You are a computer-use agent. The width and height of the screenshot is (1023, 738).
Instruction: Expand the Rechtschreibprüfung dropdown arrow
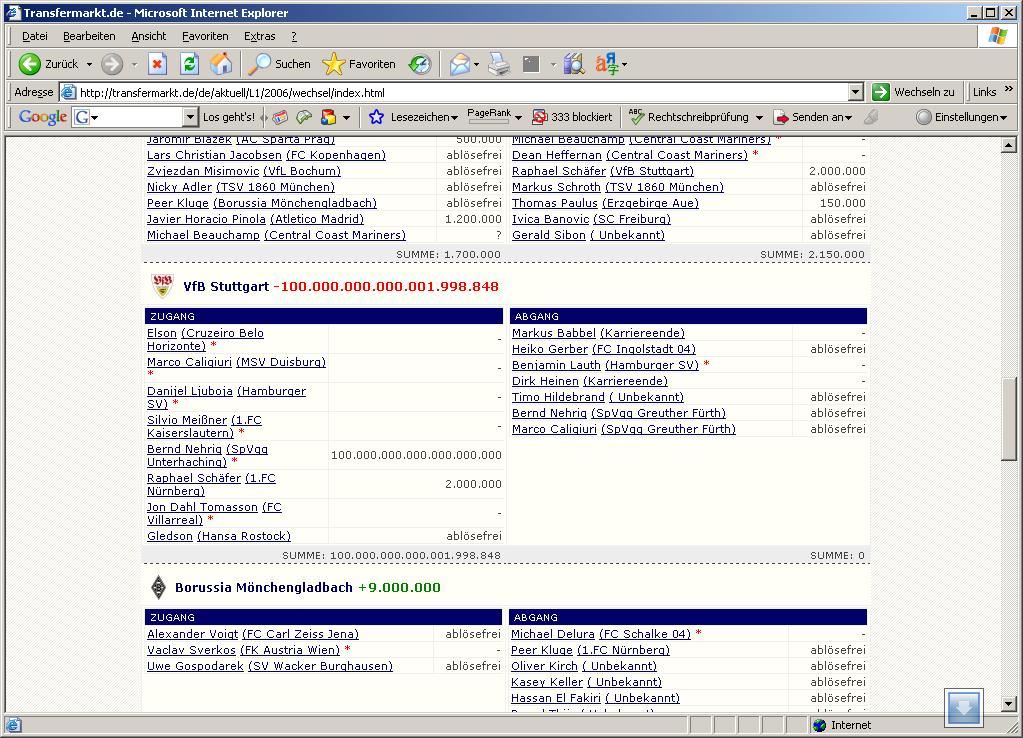(759, 117)
